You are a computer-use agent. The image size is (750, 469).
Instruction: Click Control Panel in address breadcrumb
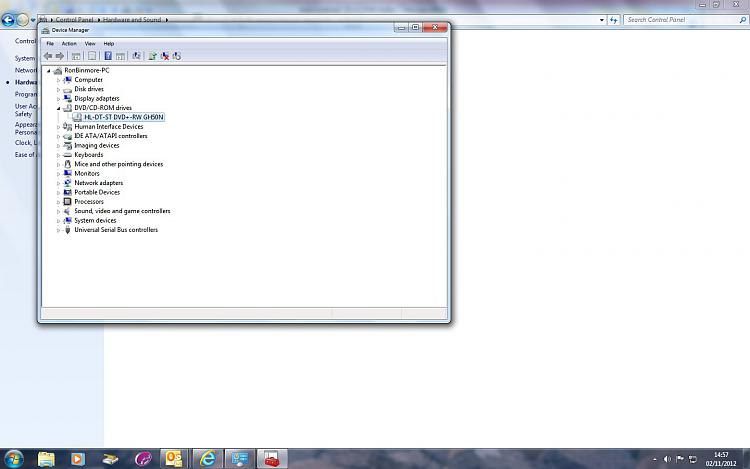(75, 20)
